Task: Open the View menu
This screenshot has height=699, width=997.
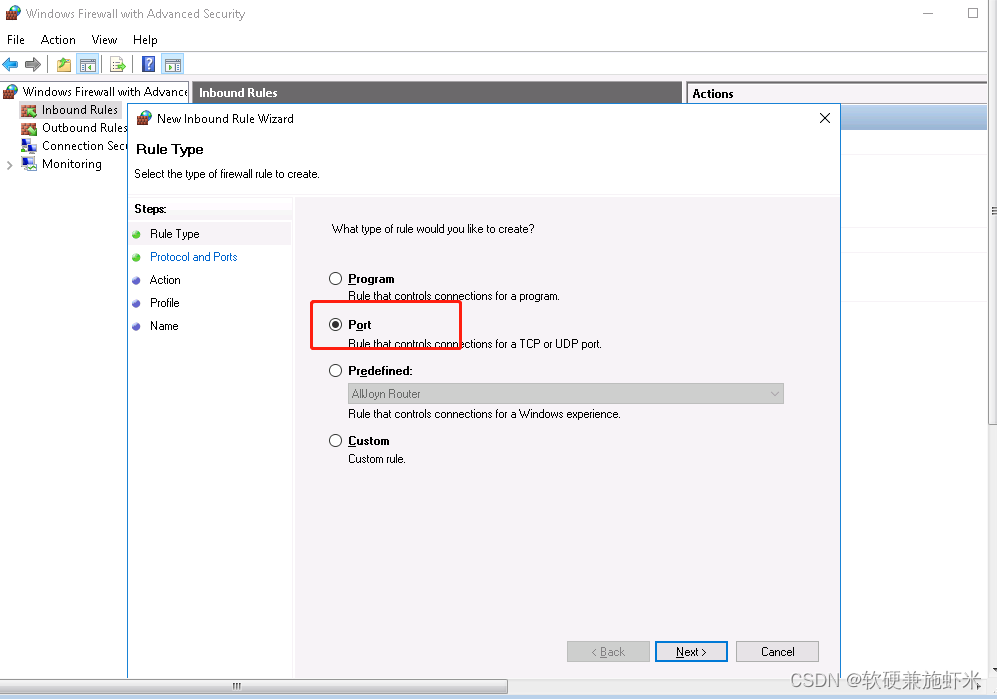Action: coord(104,39)
